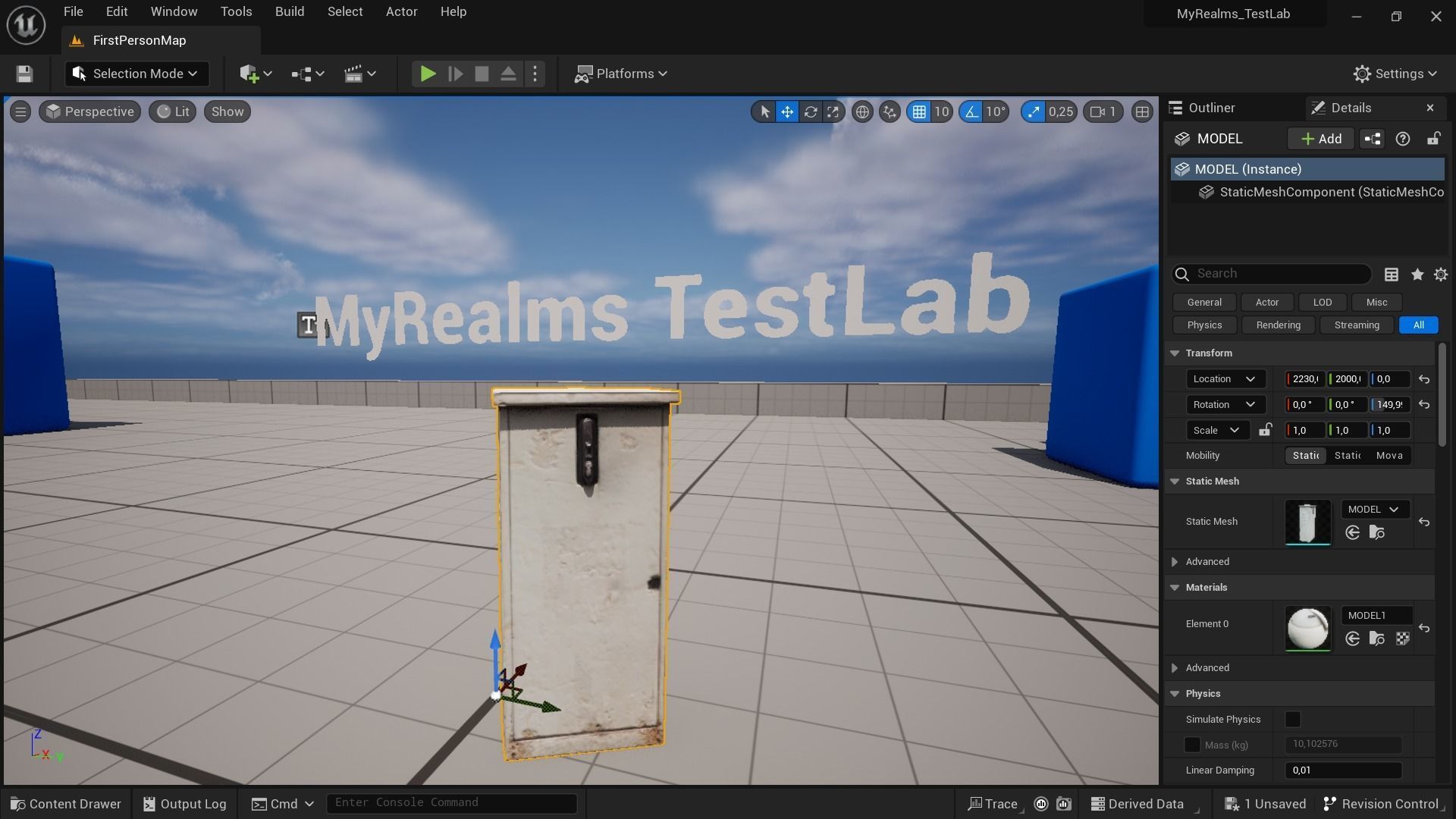Screen dimensions: 1456x819
Task: Browse to static mesh in Content Browser
Action: pyautogui.click(x=1376, y=533)
